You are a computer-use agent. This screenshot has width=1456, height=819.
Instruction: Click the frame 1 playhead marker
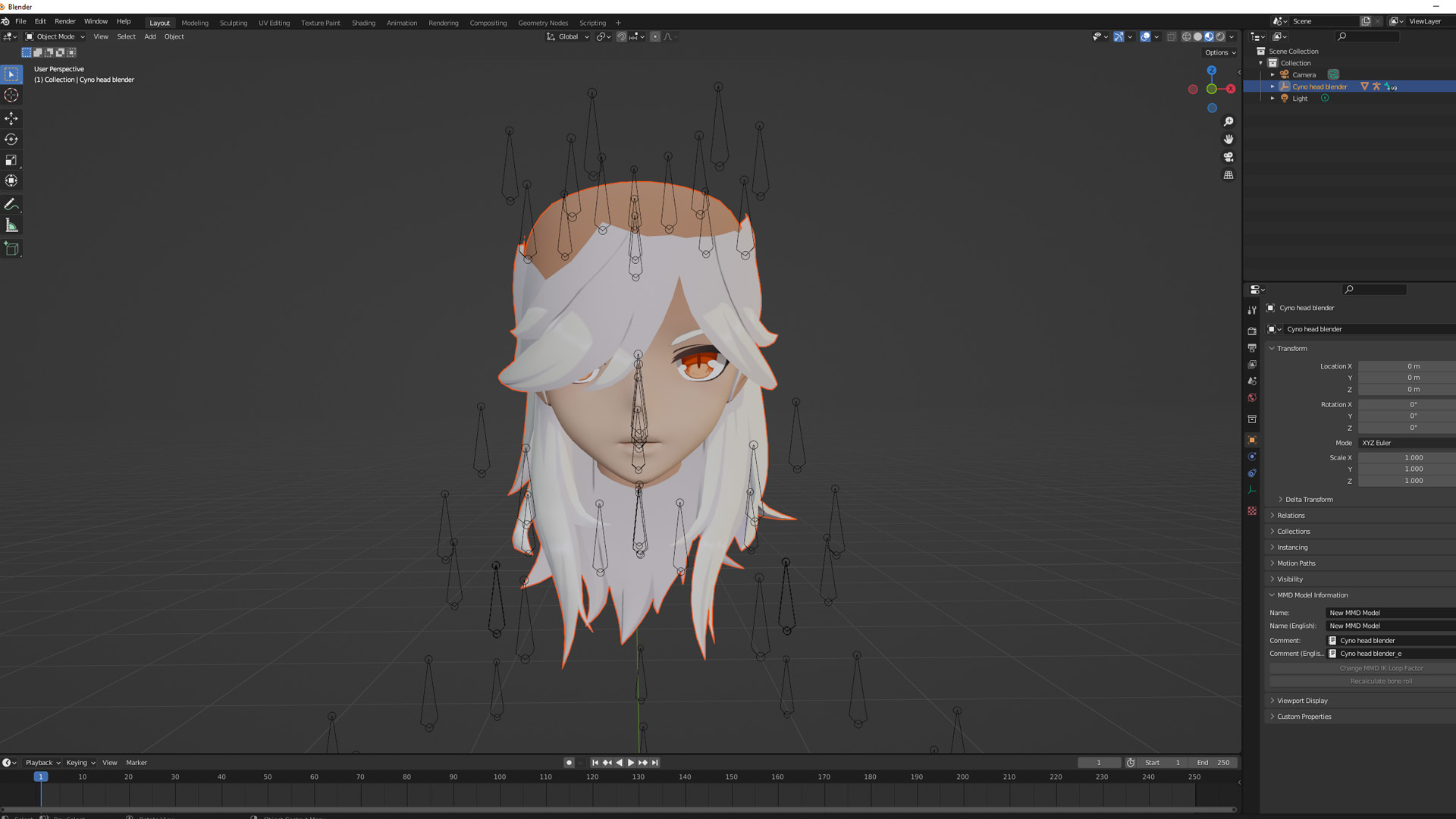[41, 777]
